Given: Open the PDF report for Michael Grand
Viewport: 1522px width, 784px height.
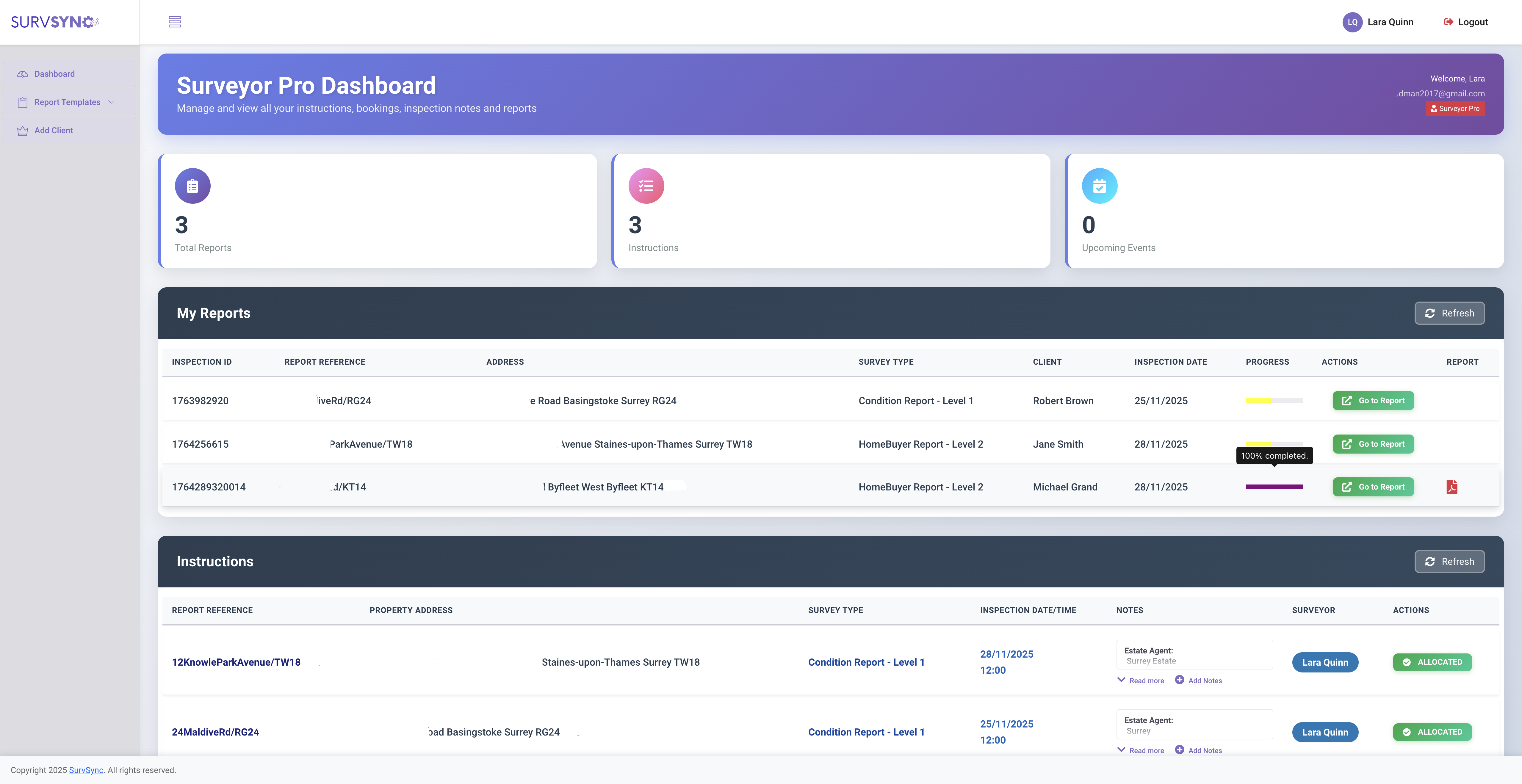Looking at the screenshot, I should 1452,487.
